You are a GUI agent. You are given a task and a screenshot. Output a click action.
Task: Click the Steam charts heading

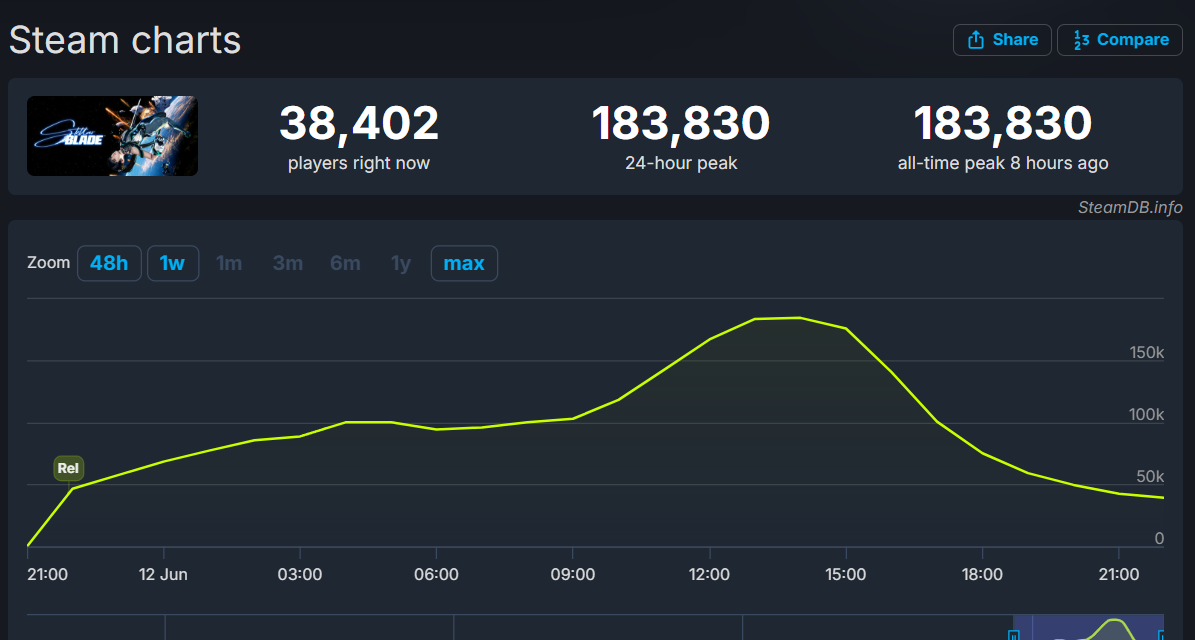125,40
